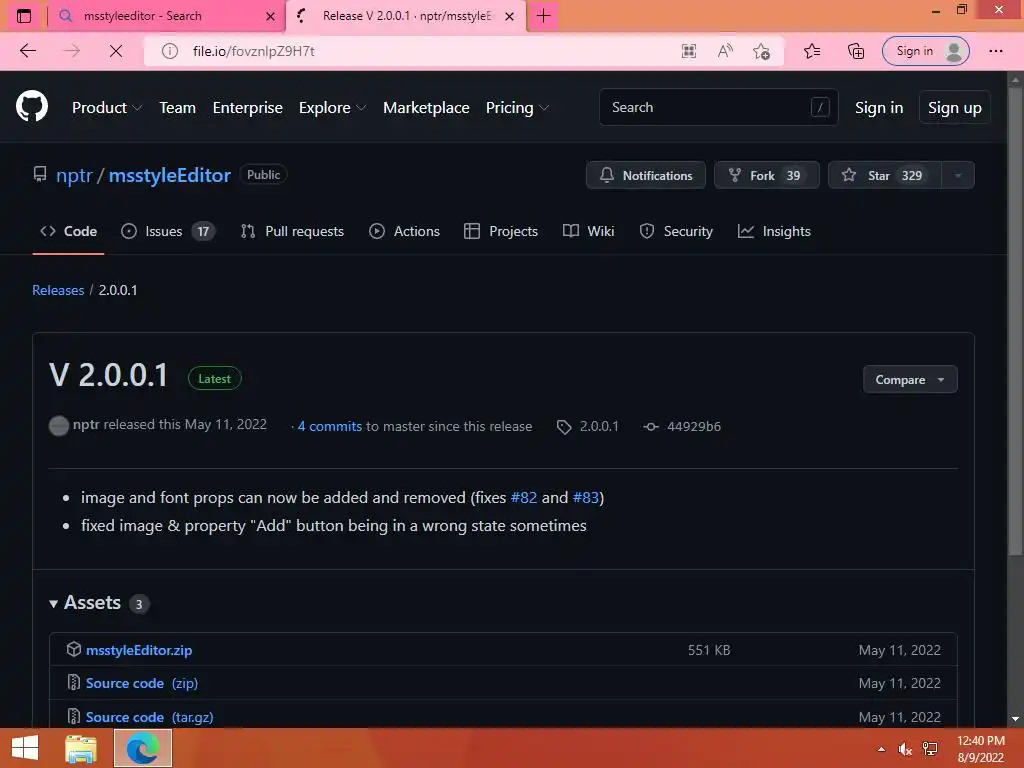The width and height of the screenshot is (1024, 768).
Task: Star the msstyleEditor repository
Action: point(885,175)
